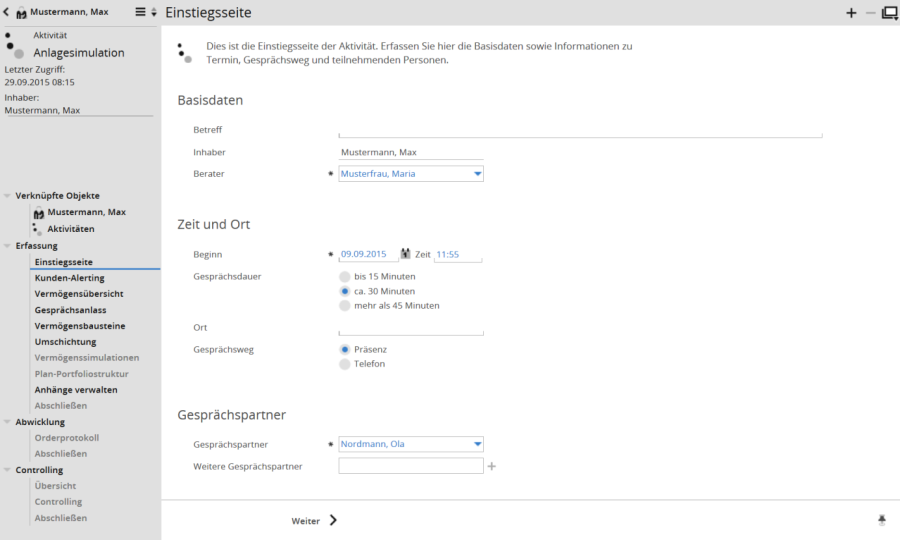Select 'mehr als 45 Minuten' duration

coord(345,306)
